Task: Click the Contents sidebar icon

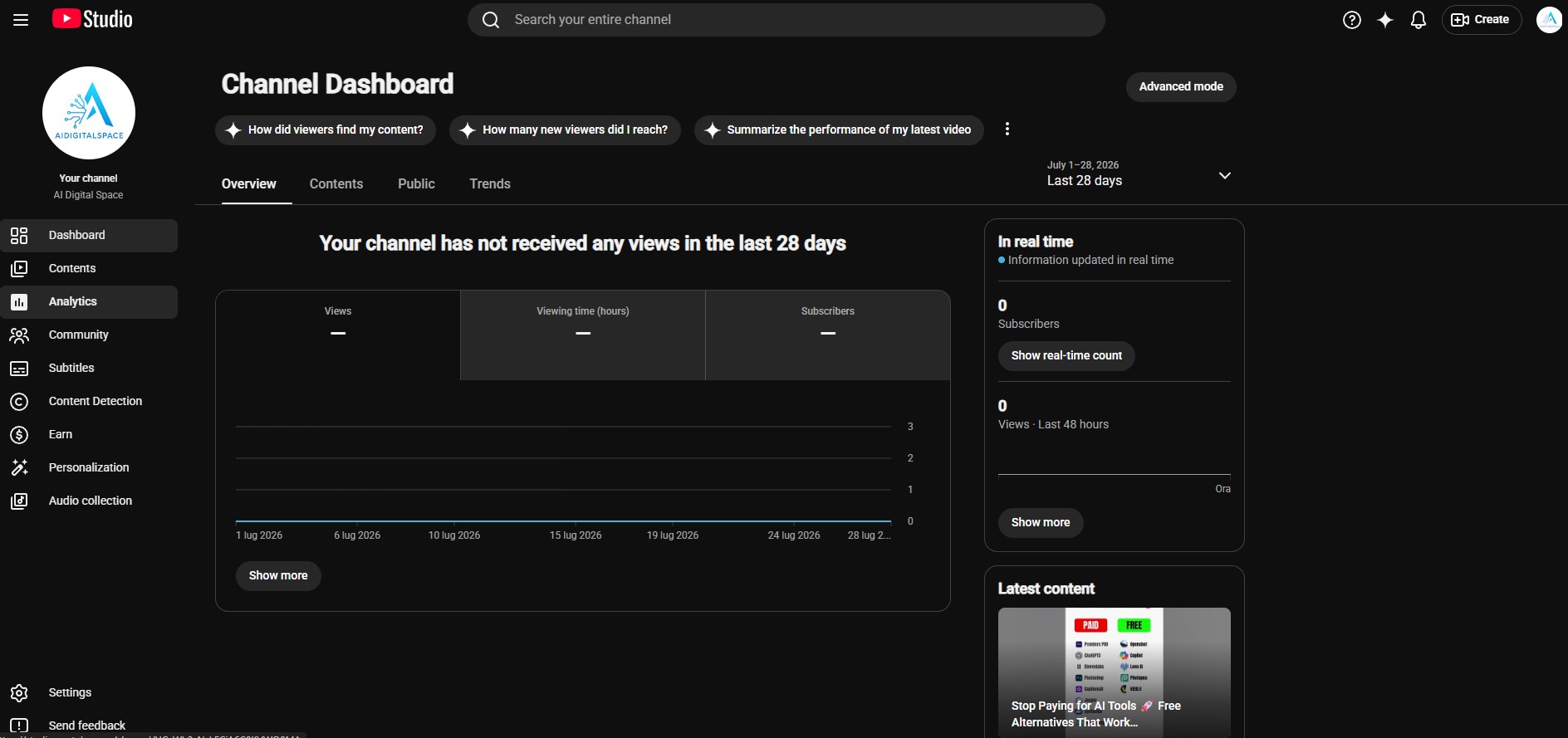Action: [x=19, y=268]
